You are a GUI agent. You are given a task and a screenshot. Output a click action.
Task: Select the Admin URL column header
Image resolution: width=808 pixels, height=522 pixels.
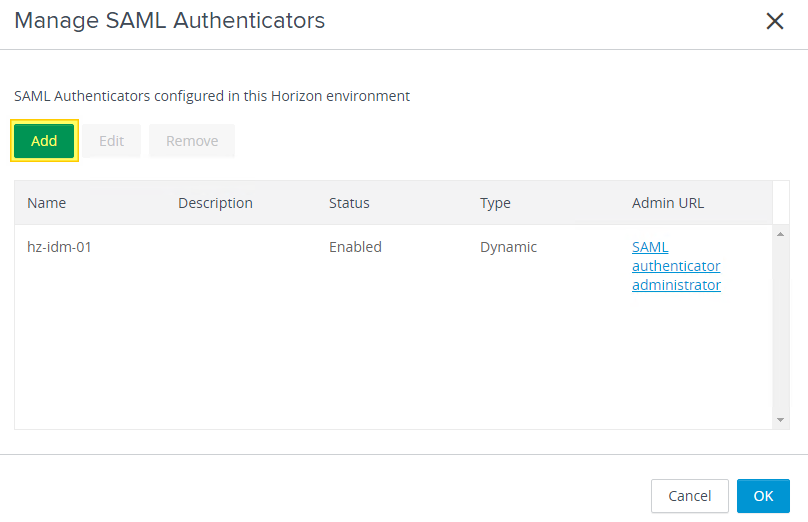(668, 203)
